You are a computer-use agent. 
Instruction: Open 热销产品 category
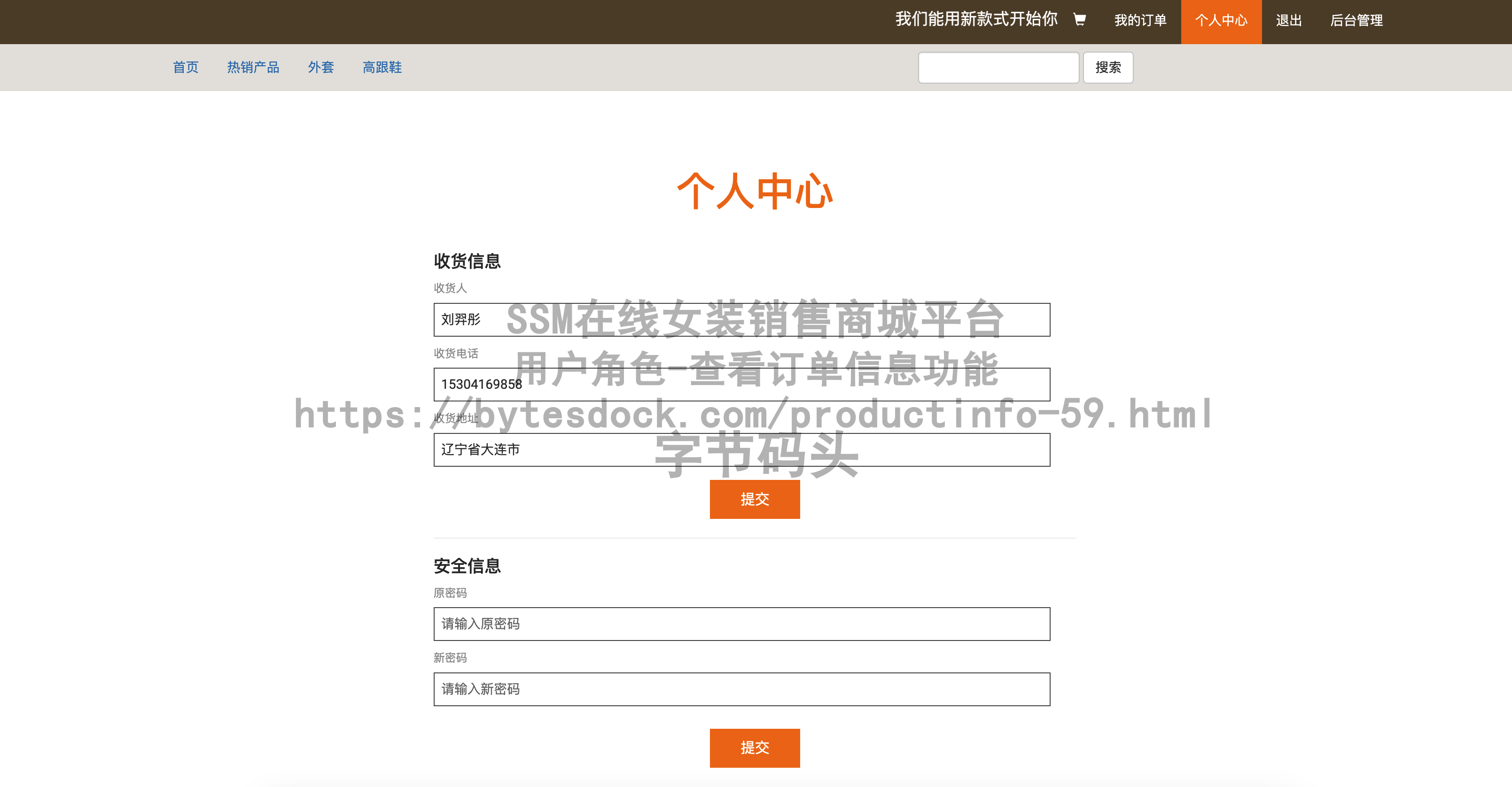(253, 68)
